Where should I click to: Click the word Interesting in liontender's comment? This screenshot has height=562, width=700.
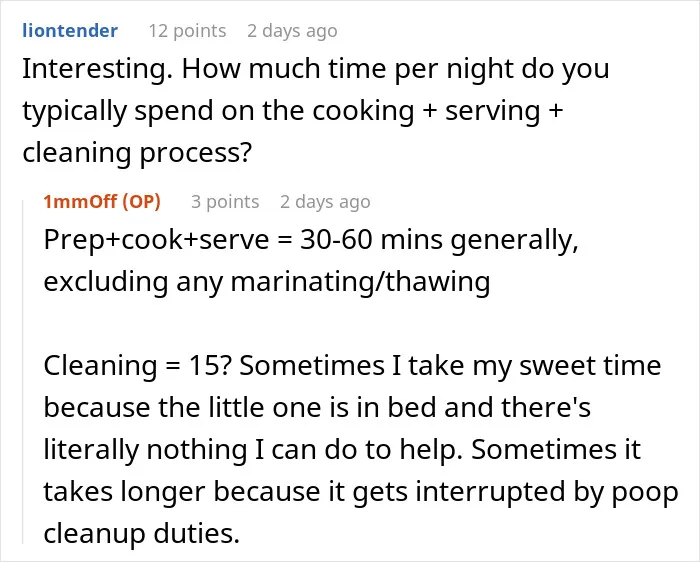click(x=94, y=69)
